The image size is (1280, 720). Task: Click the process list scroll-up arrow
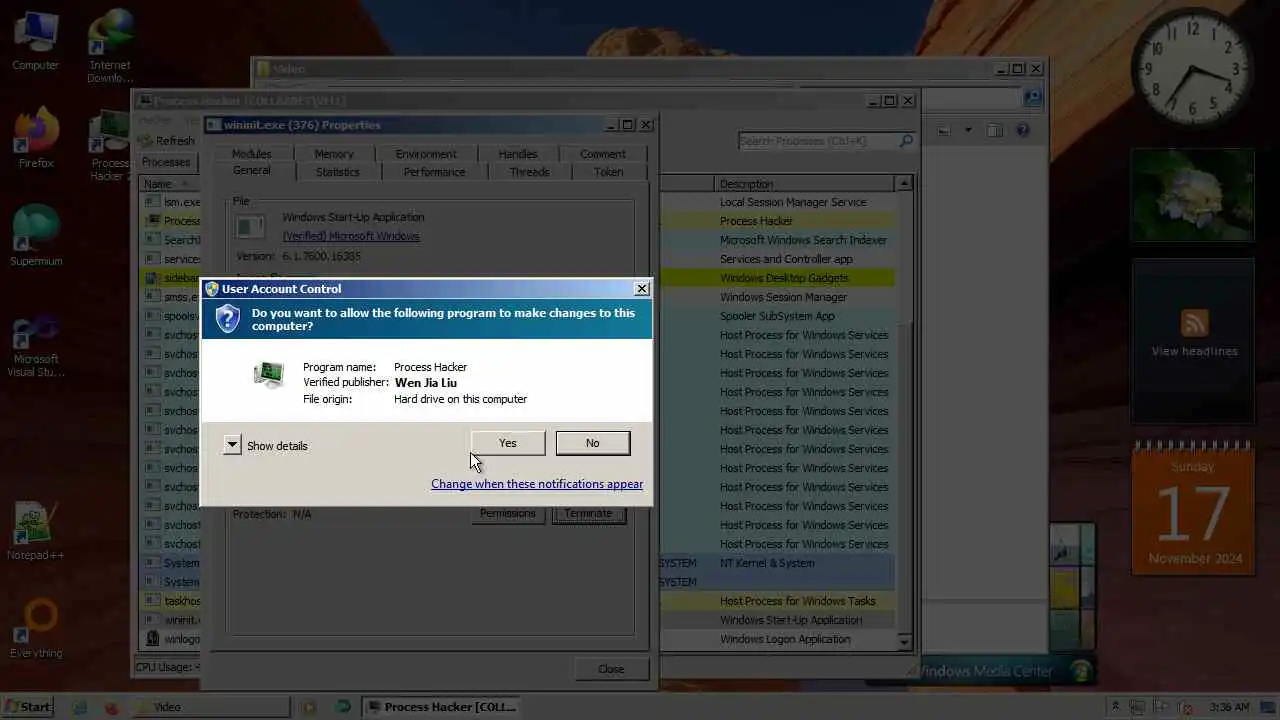click(904, 184)
